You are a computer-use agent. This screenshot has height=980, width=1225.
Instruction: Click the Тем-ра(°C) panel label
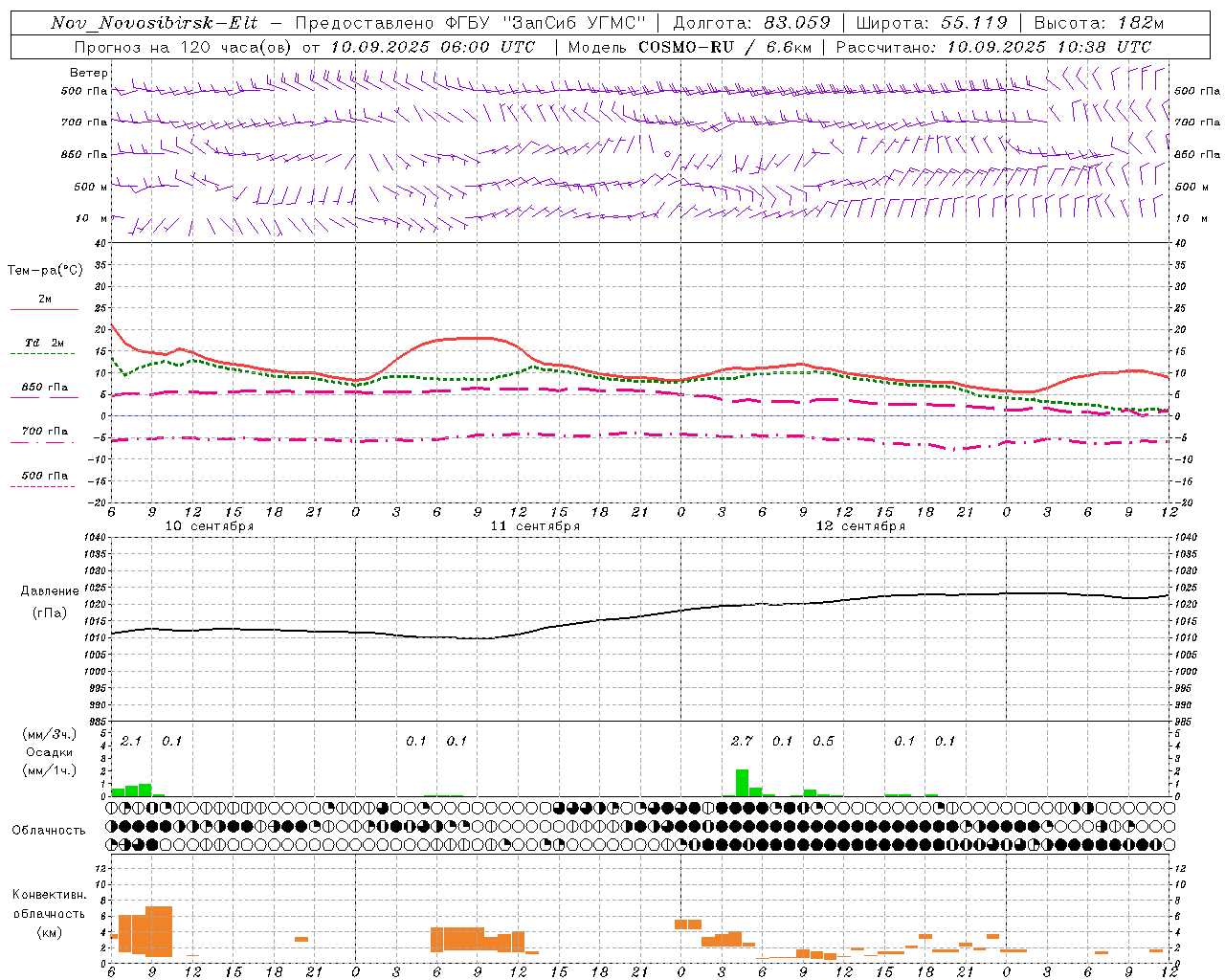[x=45, y=271]
